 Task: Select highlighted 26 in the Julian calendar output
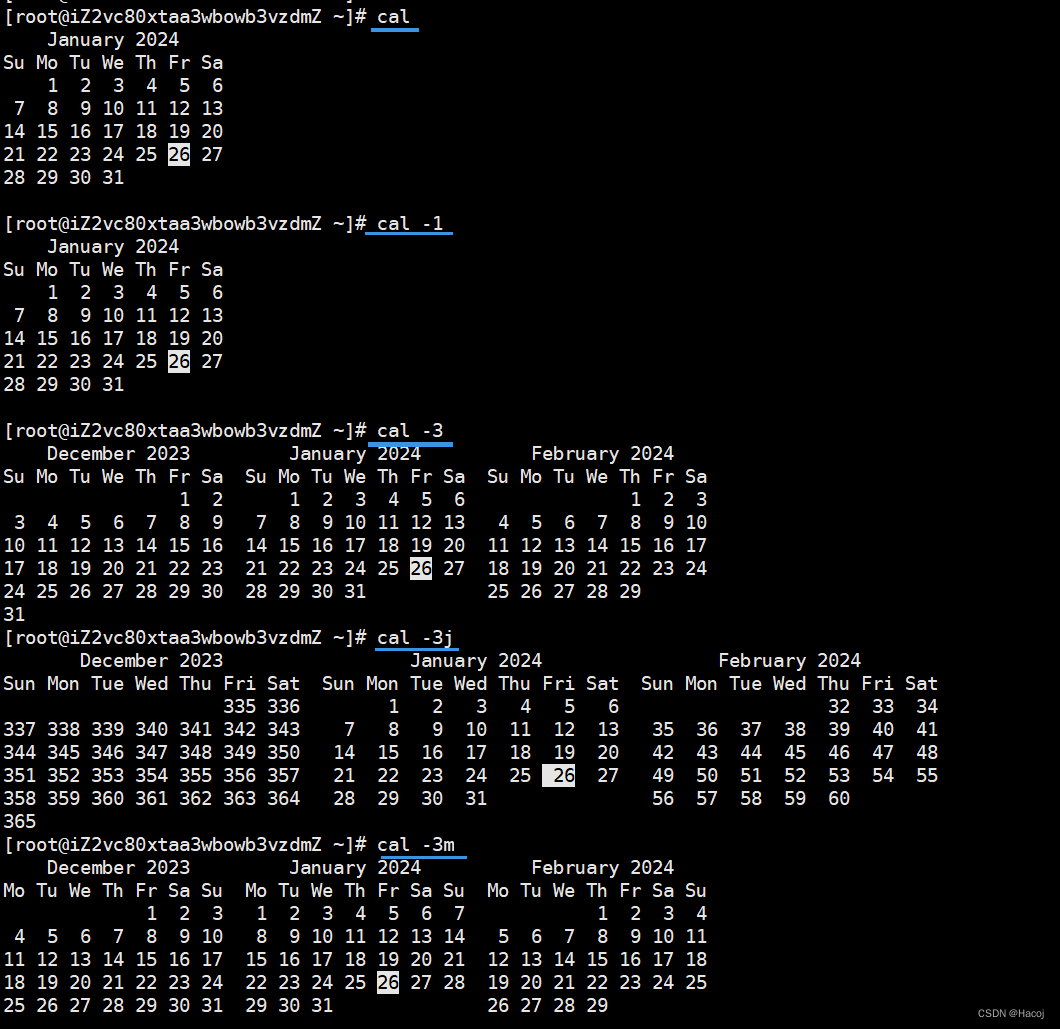pyautogui.click(x=558, y=775)
